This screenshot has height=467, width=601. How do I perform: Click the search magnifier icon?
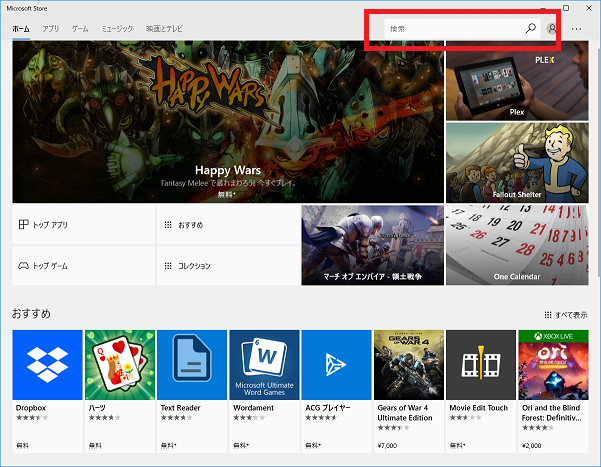(531, 29)
